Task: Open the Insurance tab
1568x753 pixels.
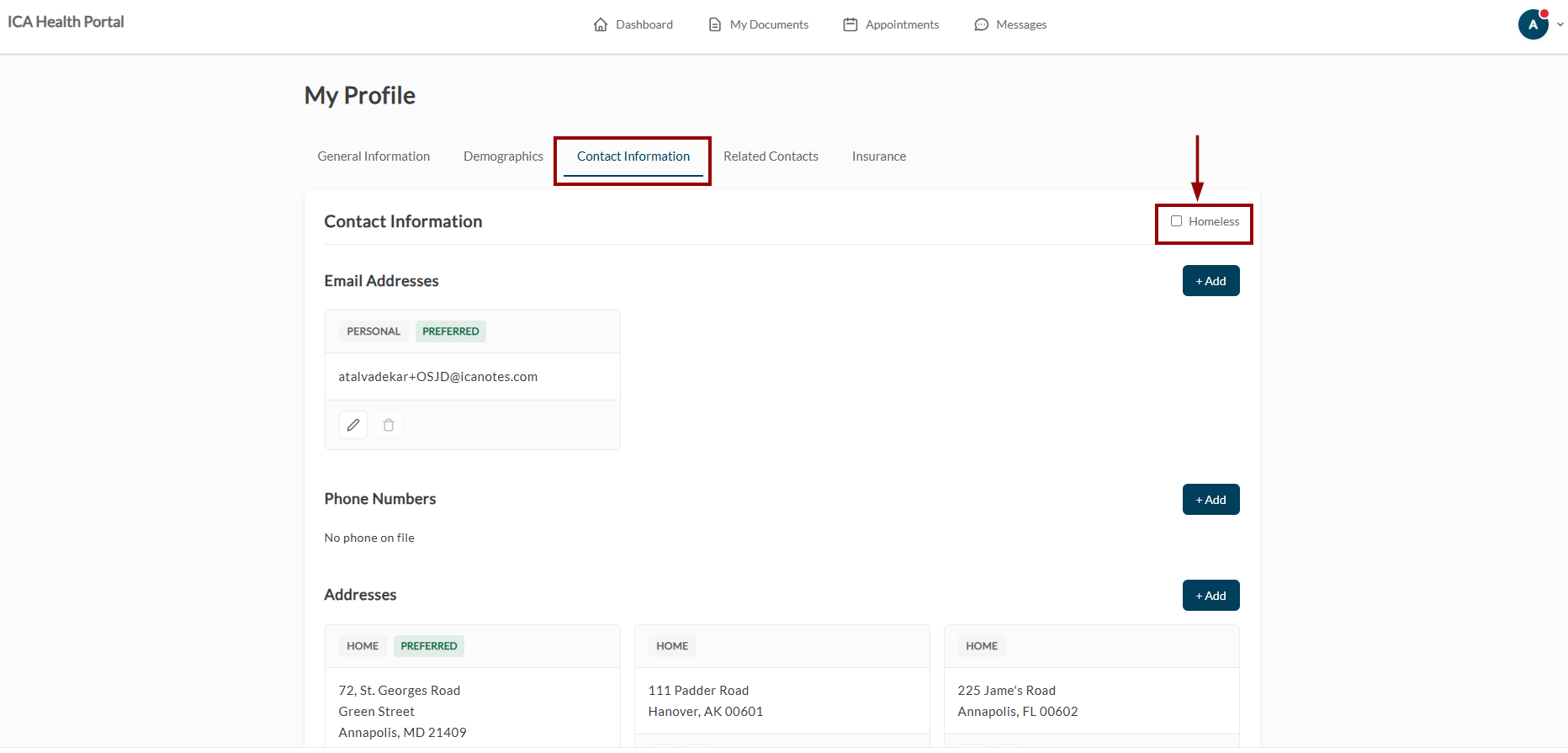Action: tap(879, 156)
